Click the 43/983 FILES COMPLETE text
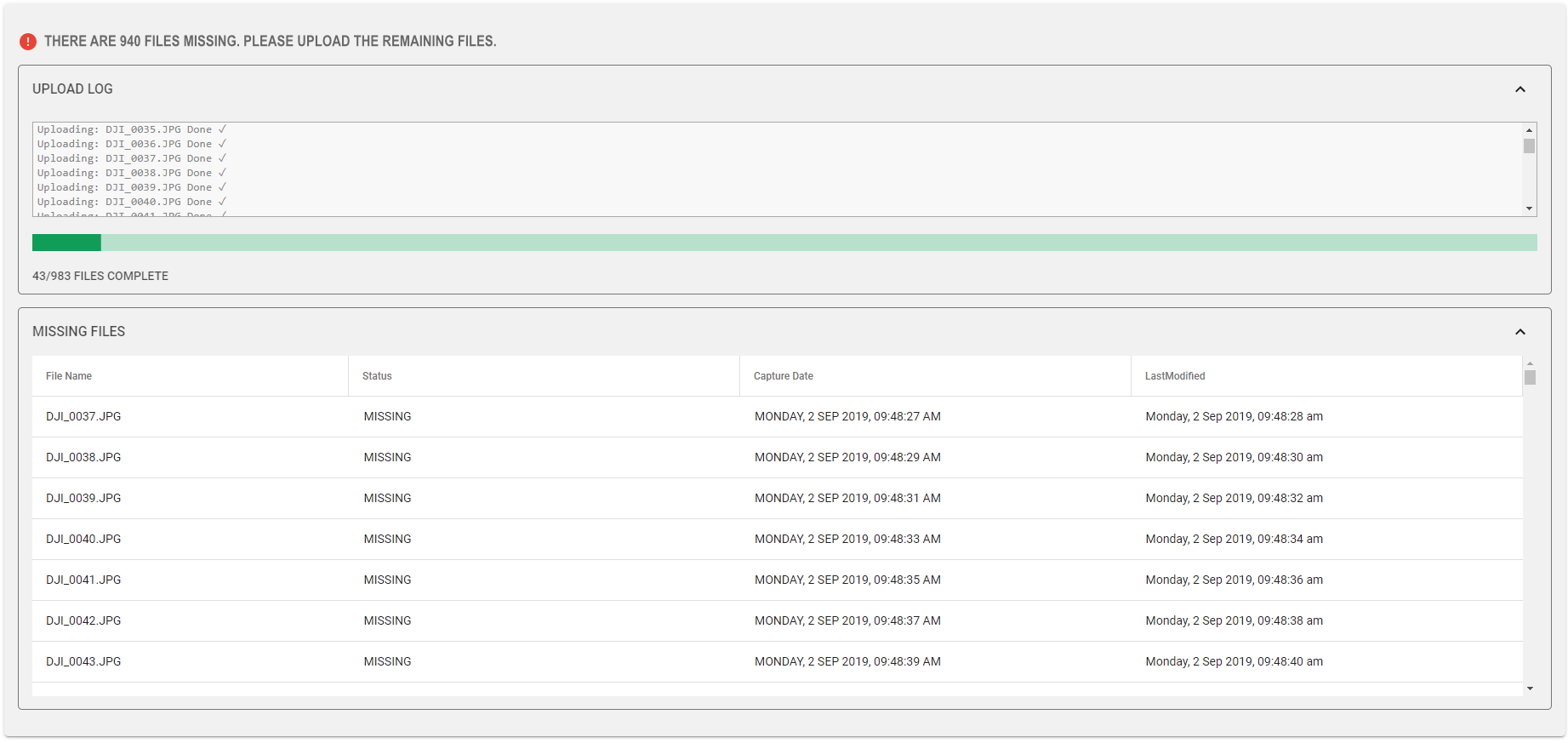This screenshot has height=743, width=1568. pos(100,276)
